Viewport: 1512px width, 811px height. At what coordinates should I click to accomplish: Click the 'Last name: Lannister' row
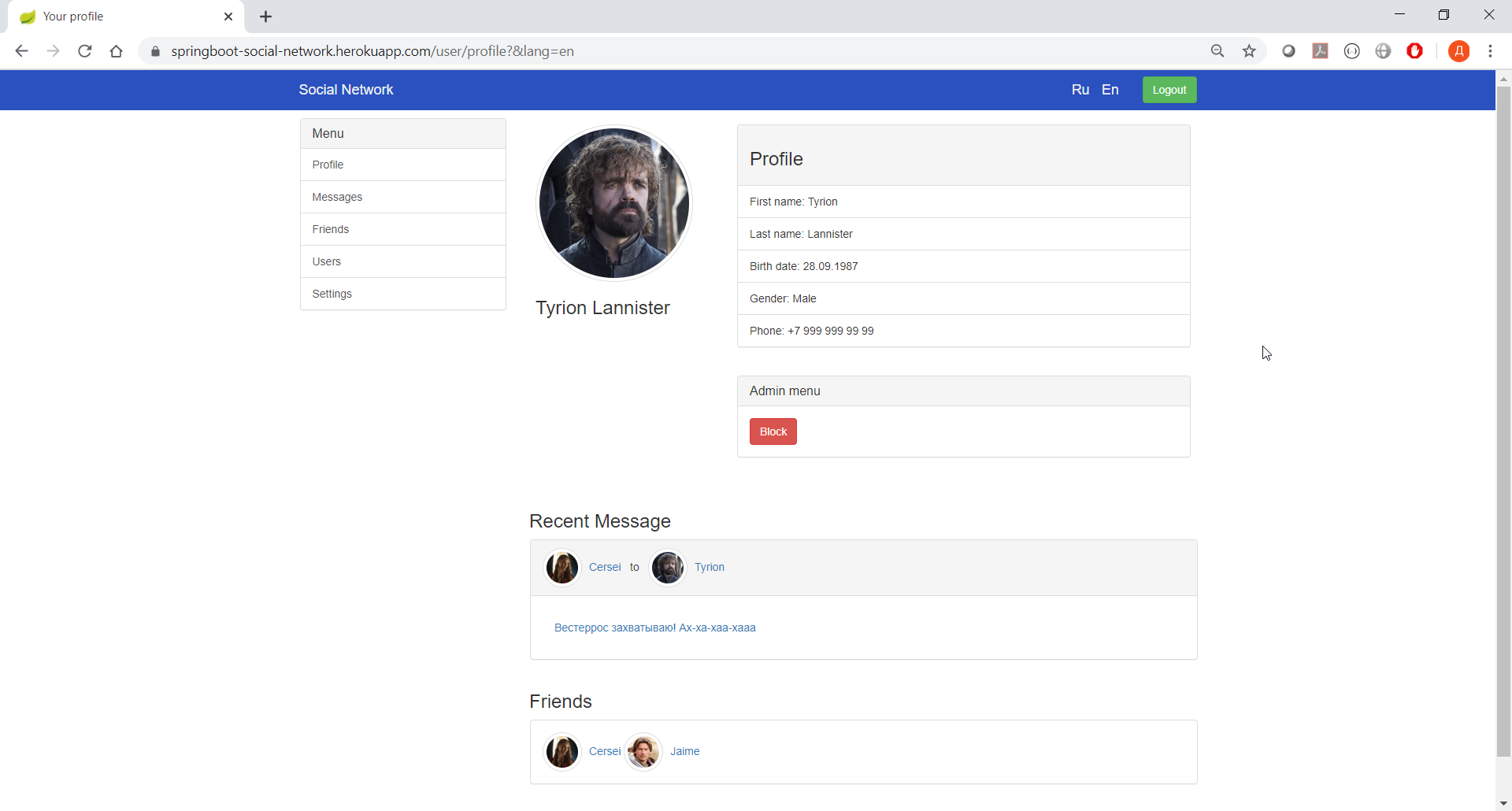point(963,234)
